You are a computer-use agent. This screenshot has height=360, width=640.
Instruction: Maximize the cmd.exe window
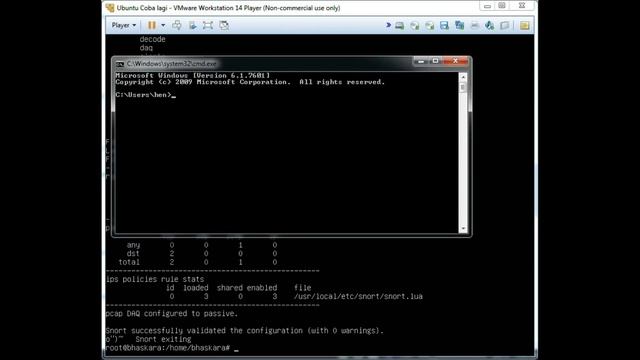click(x=436, y=61)
